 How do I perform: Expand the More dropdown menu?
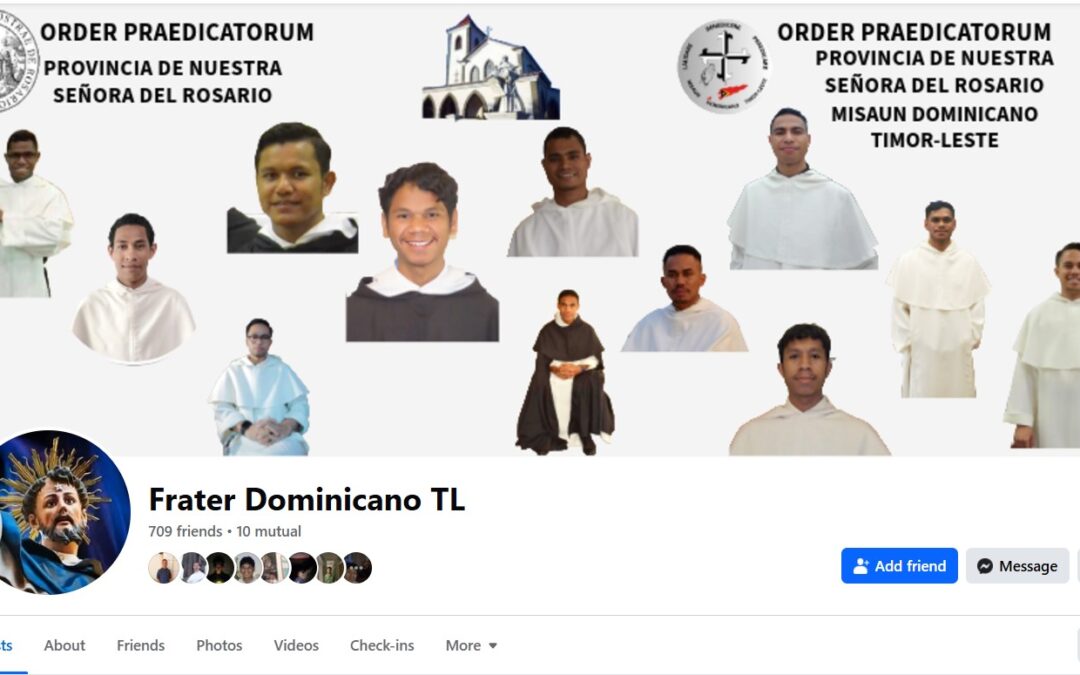(471, 645)
